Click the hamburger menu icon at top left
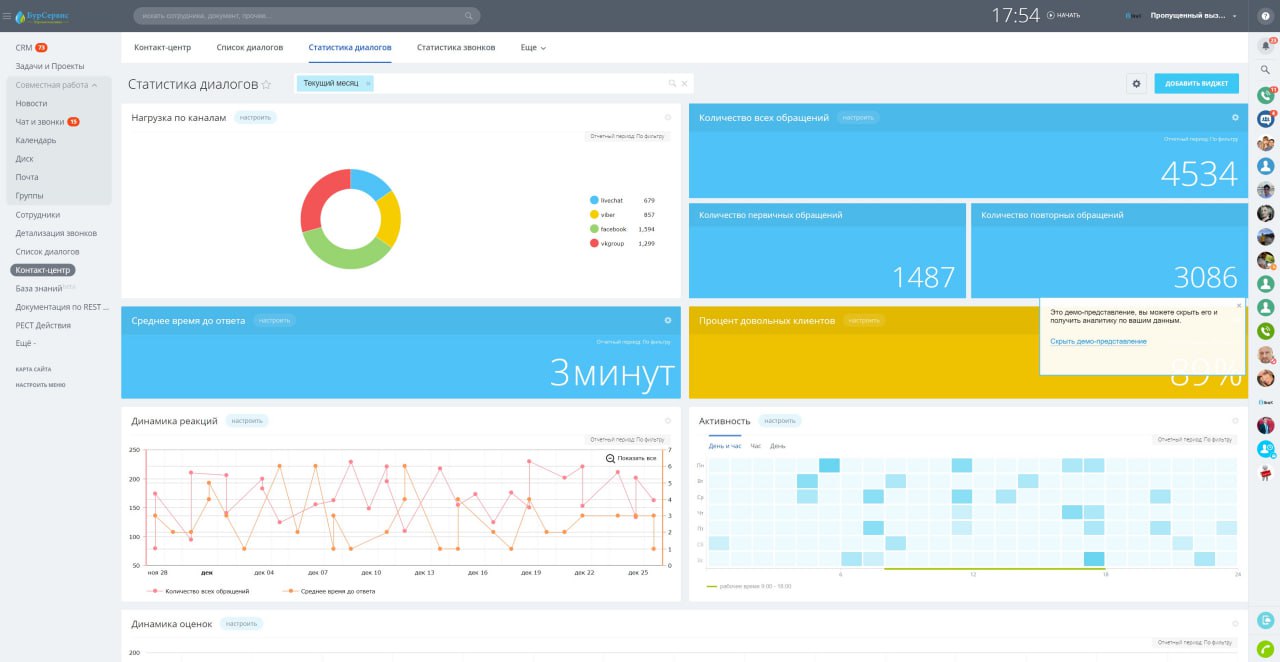Screen dimensions: 1280x662 click(x=7, y=16)
